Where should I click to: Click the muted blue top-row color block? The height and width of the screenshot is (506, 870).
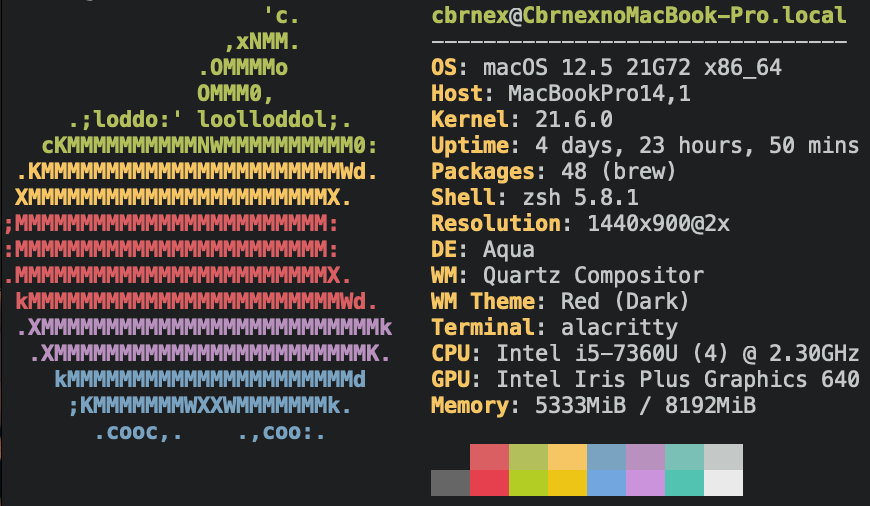[x=606, y=457]
